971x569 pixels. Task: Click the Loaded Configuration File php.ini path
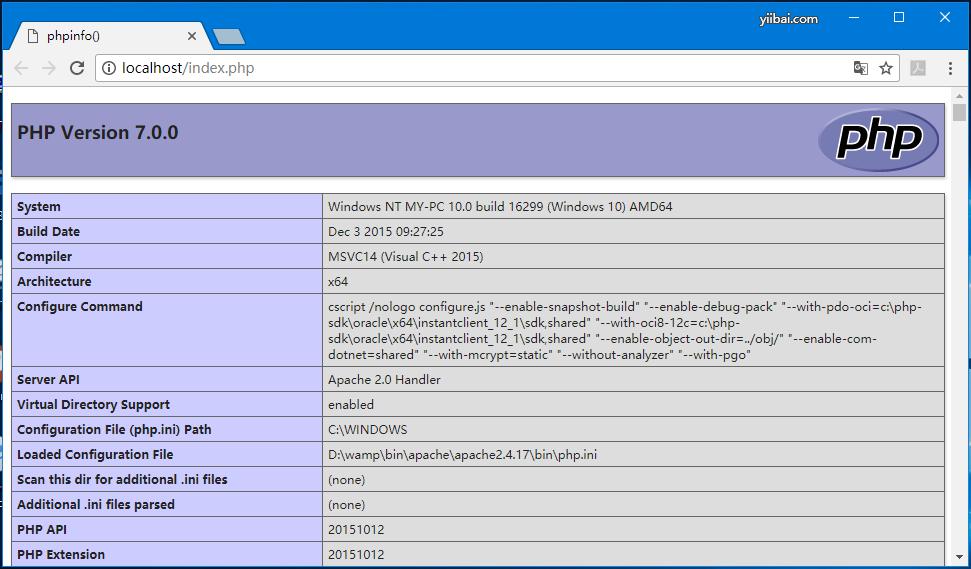coord(462,454)
